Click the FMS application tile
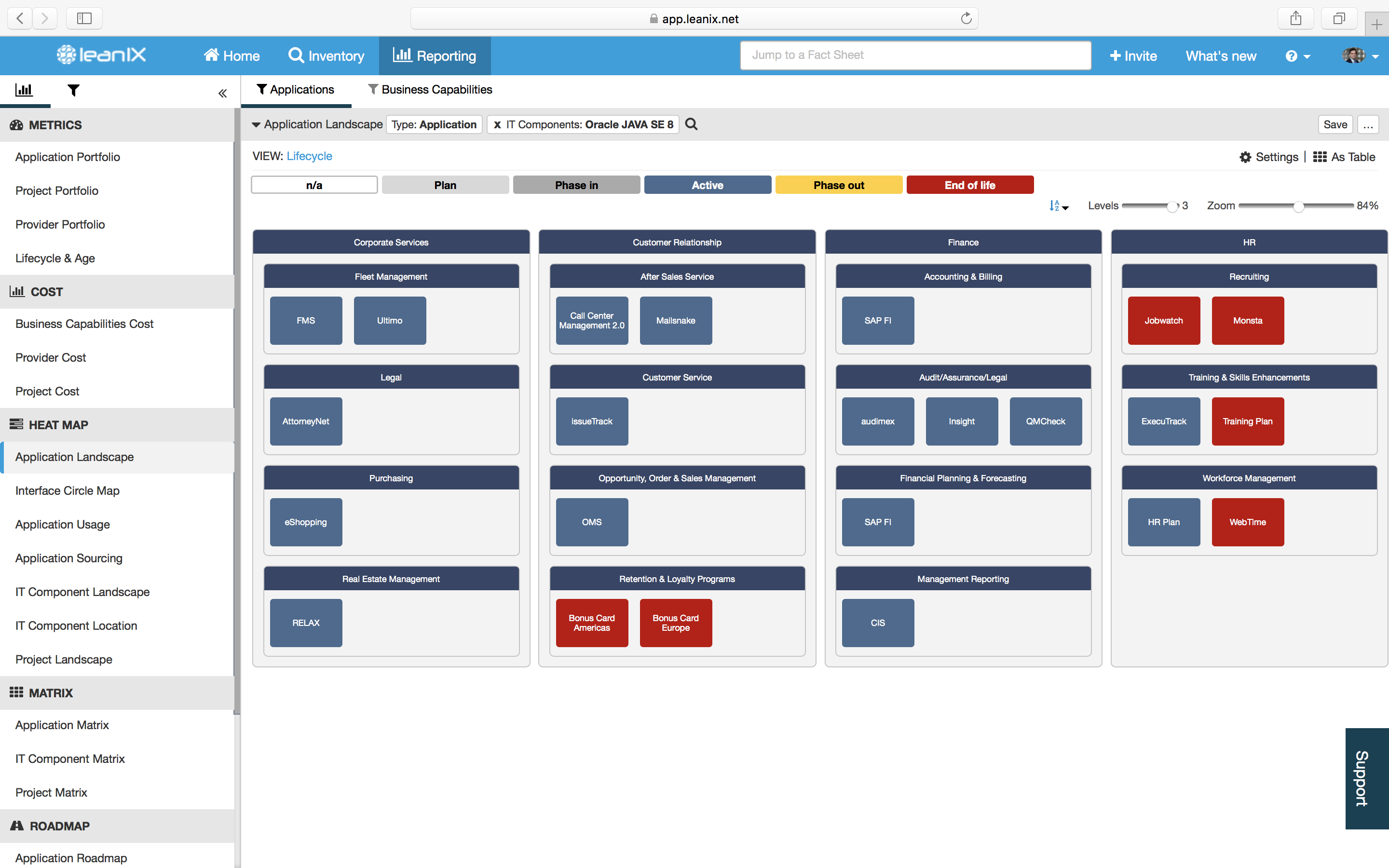Viewport: 1389px width, 868px height. click(x=306, y=320)
